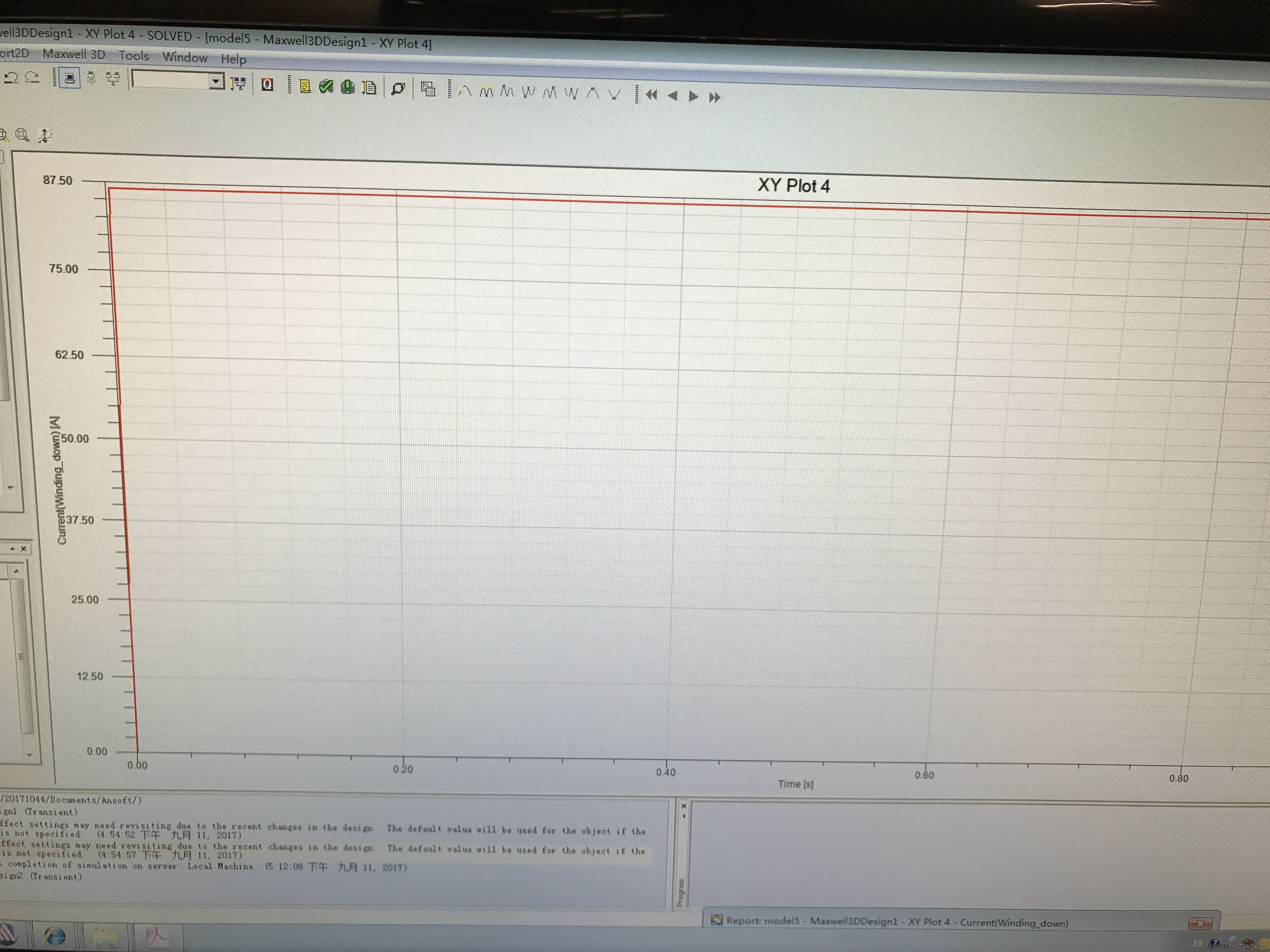Click the sixth marker icon W-shaped

pyautogui.click(x=571, y=93)
